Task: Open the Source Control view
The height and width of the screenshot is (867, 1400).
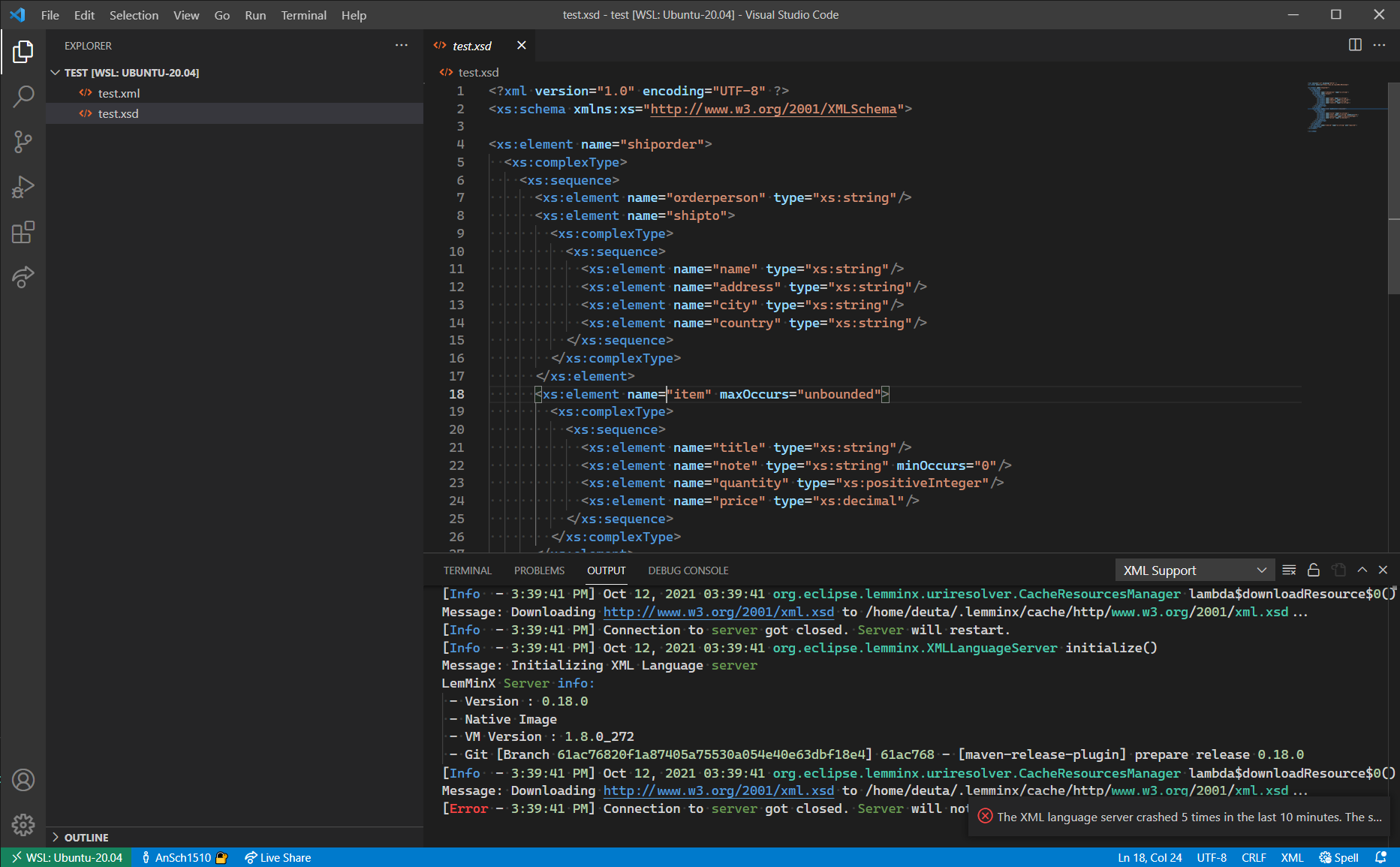Action: [x=23, y=142]
